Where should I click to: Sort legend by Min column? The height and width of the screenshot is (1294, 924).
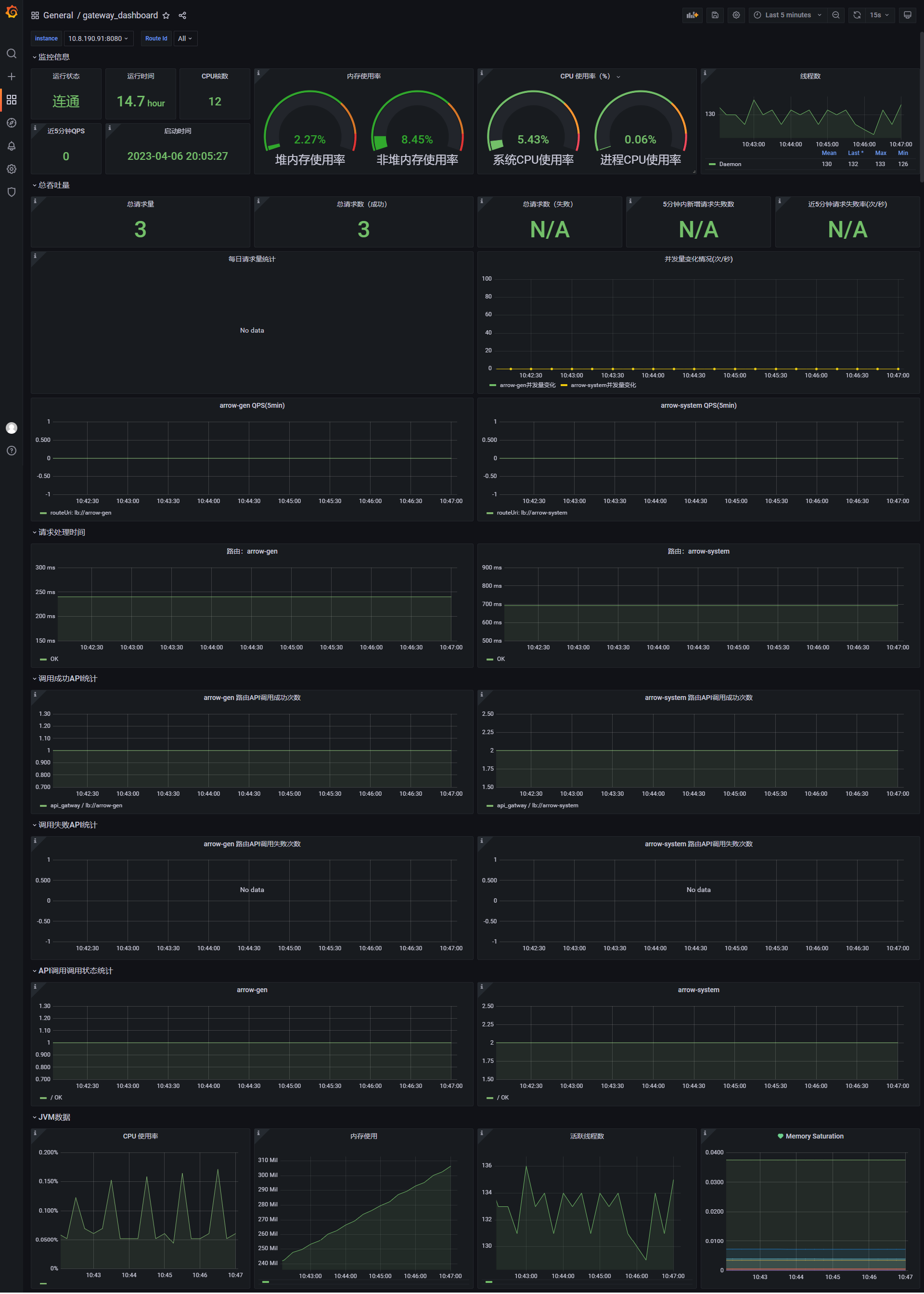tap(903, 153)
